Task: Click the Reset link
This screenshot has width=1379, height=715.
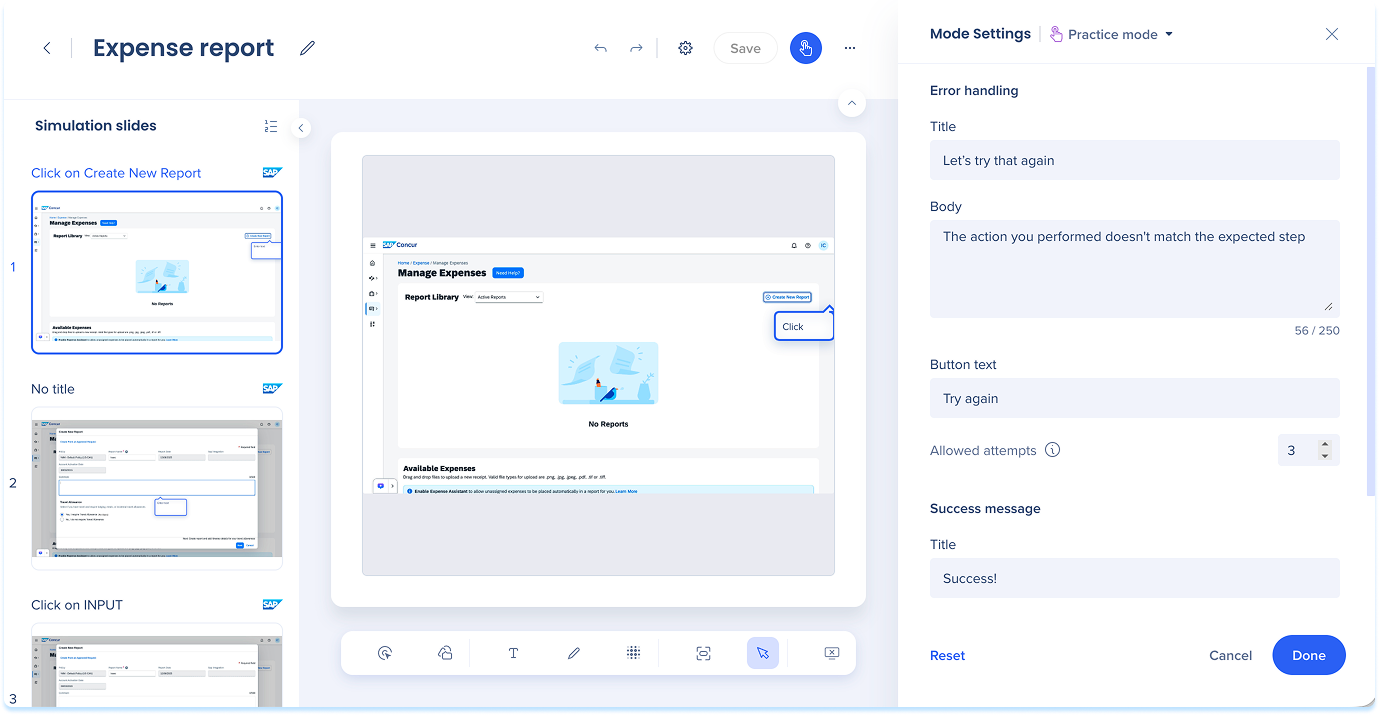Action: (947, 656)
